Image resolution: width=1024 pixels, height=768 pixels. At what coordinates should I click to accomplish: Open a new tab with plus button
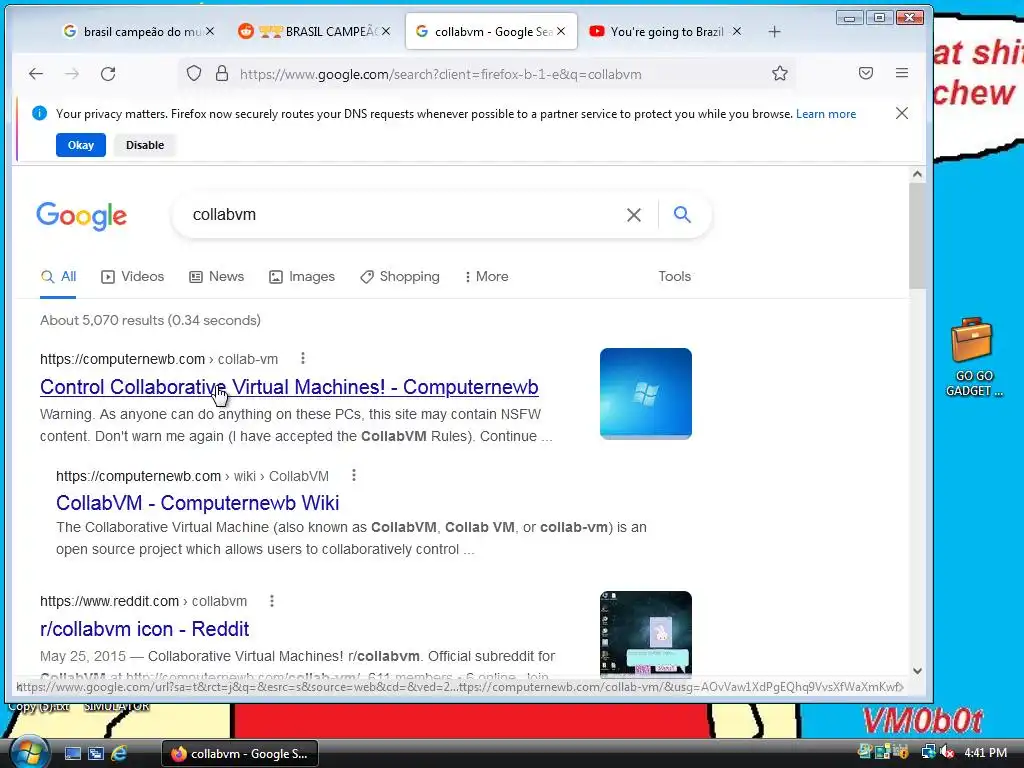(775, 31)
